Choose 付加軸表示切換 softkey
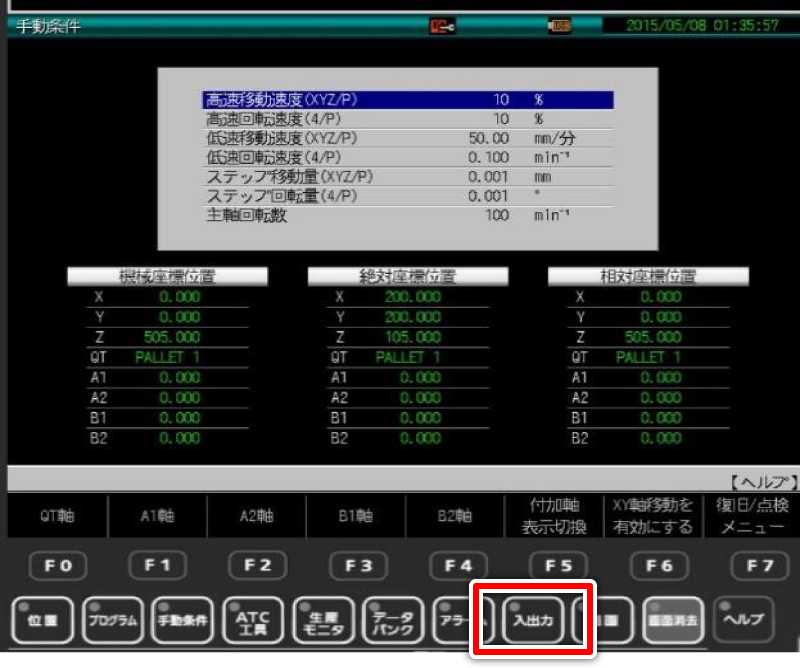This screenshot has width=800, height=668. tap(558, 517)
